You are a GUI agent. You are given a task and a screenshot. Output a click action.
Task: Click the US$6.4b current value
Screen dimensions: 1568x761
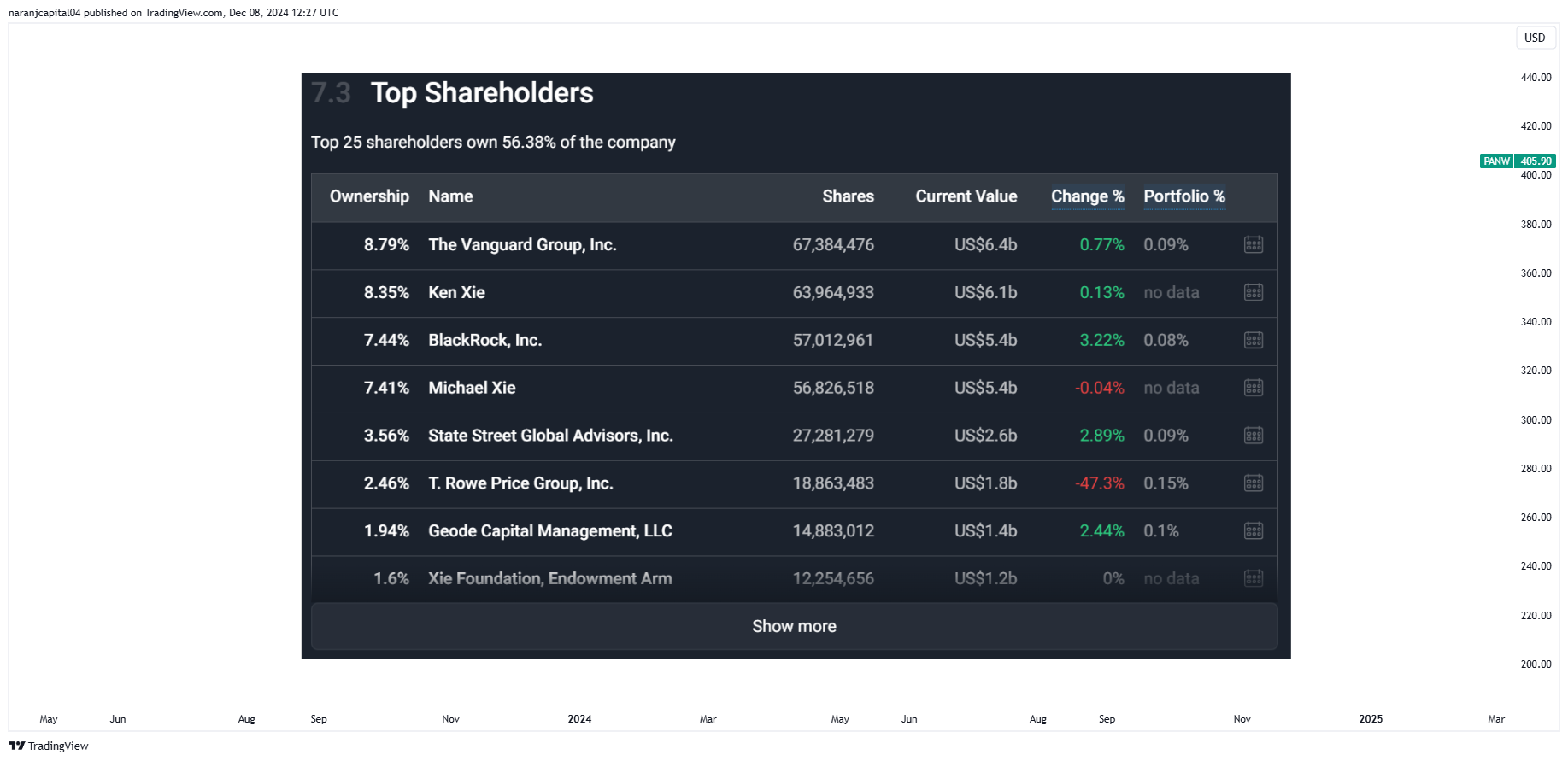(985, 245)
